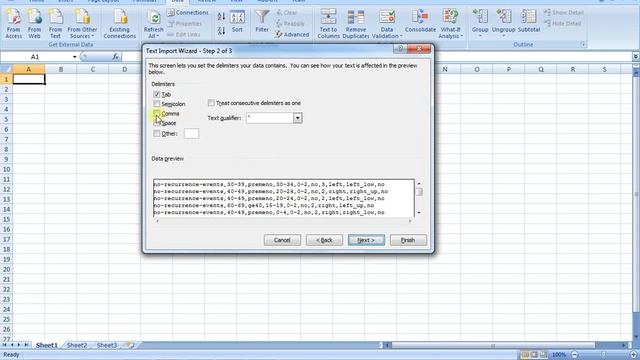Viewport: 640px width, 360px height.
Task: Click the Next button in wizard
Action: pos(366,240)
